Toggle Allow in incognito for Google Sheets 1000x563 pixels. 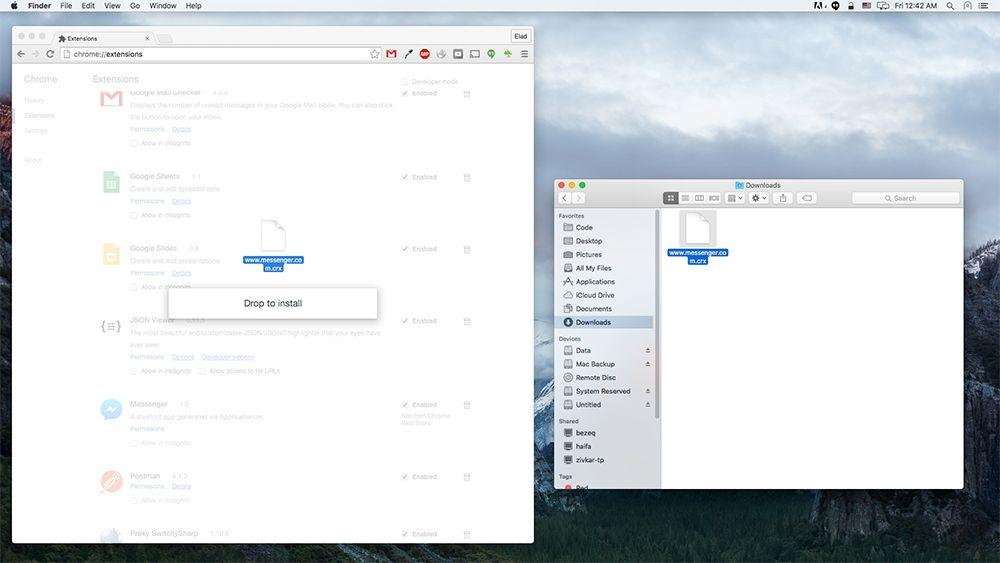click(x=133, y=216)
